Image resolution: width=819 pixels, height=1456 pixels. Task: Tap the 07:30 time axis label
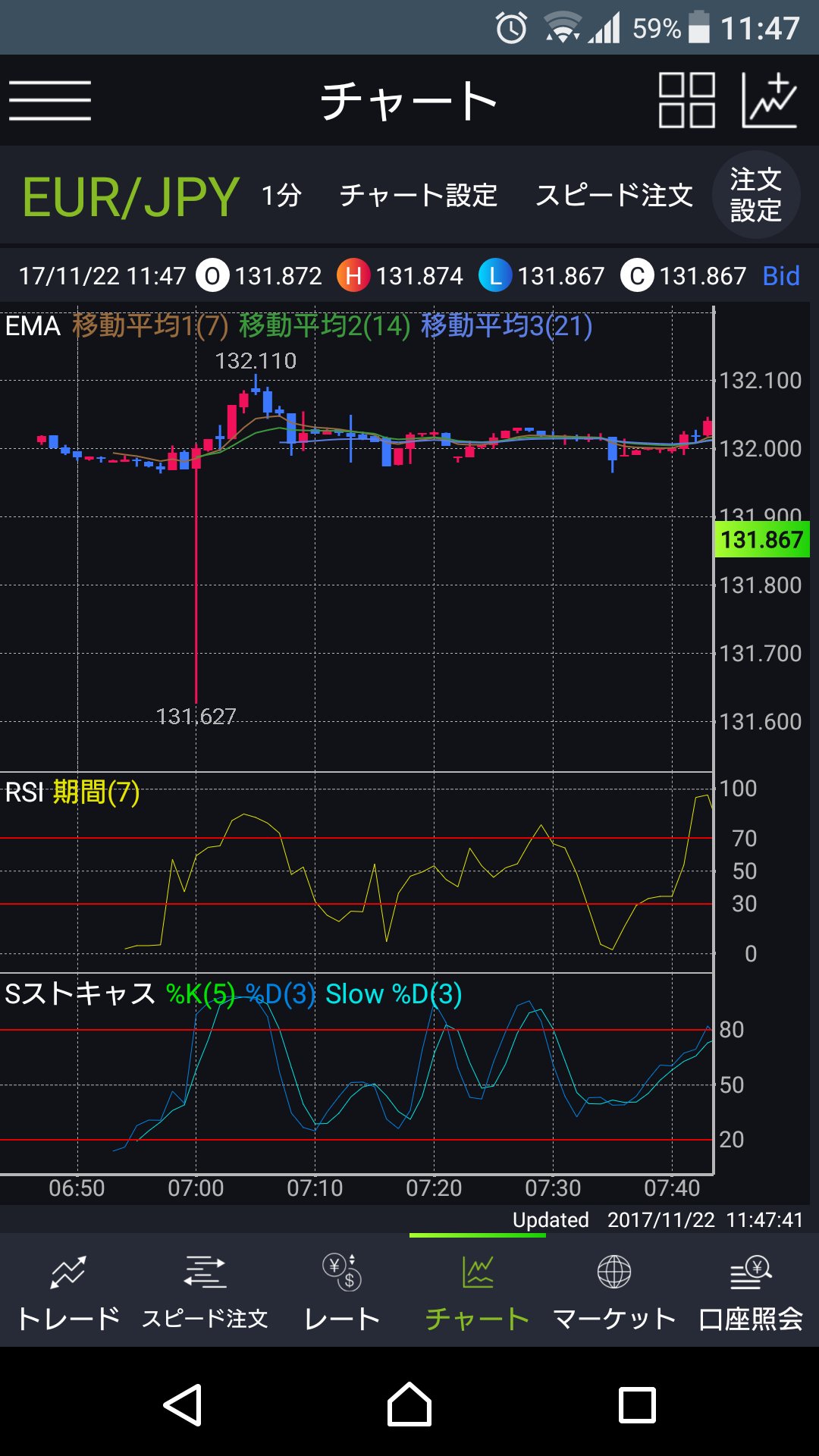pyautogui.click(x=553, y=1188)
